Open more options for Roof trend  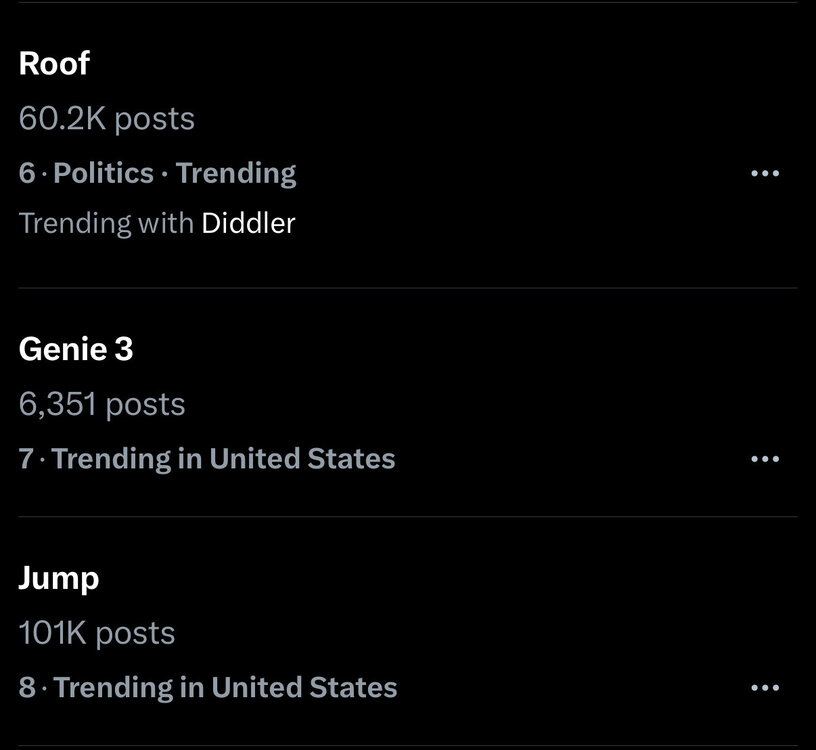pos(764,174)
